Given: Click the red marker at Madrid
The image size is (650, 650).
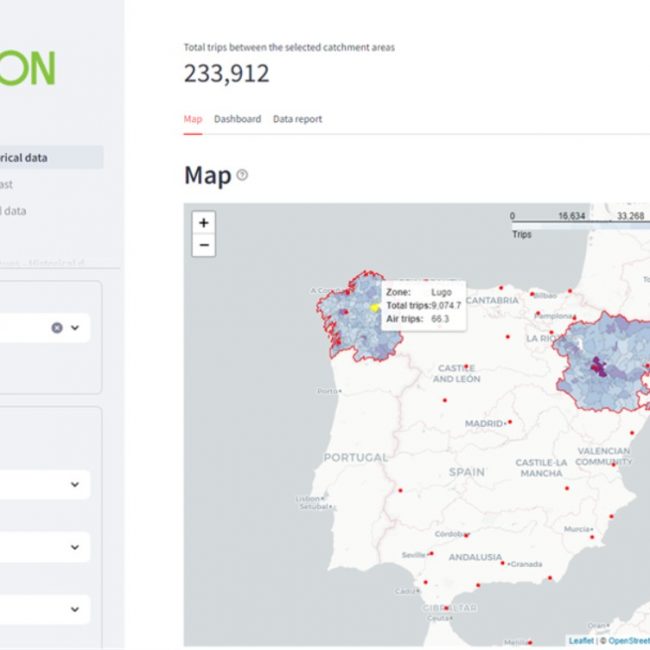Looking at the screenshot, I should coord(509,422).
